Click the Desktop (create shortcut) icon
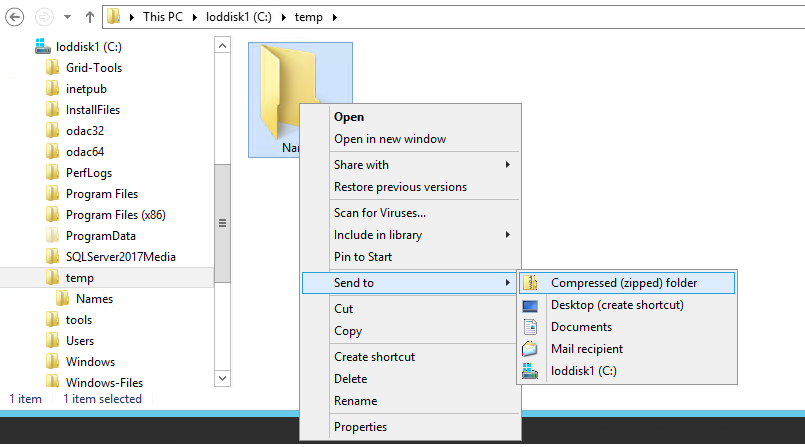 pyautogui.click(x=530, y=305)
